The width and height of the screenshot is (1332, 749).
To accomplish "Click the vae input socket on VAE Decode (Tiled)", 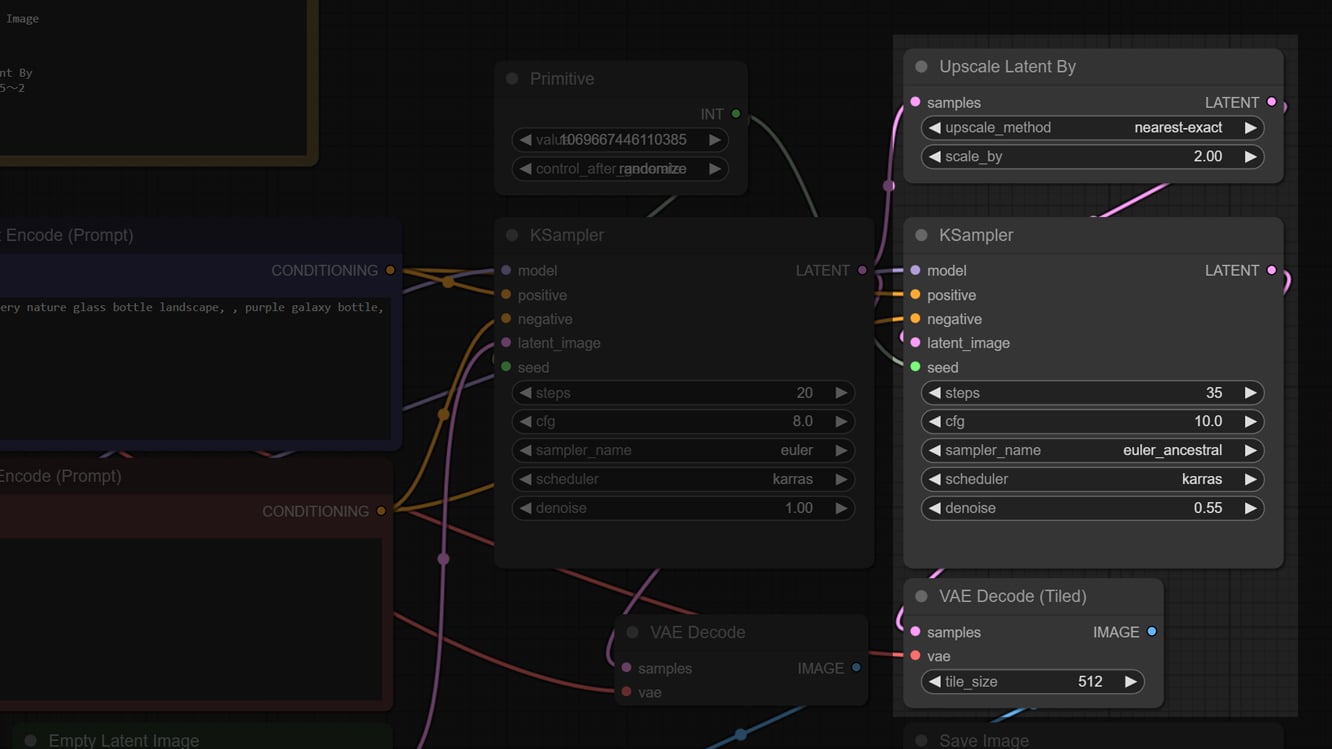I will click(x=915, y=656).
